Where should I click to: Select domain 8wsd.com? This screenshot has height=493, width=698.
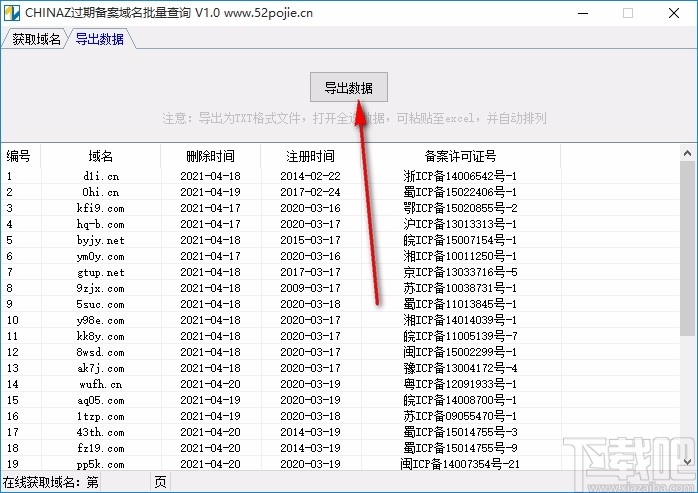pyautogui.click(x=101, y=353)
